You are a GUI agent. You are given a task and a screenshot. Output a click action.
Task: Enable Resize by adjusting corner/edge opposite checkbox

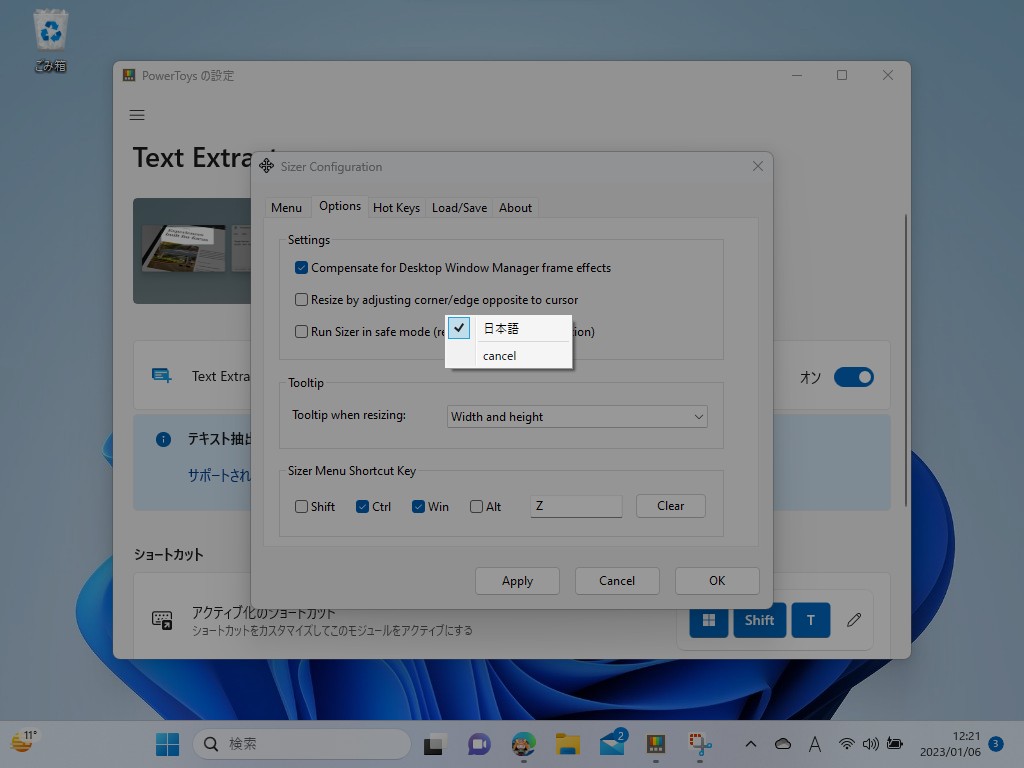coord(301,300)
